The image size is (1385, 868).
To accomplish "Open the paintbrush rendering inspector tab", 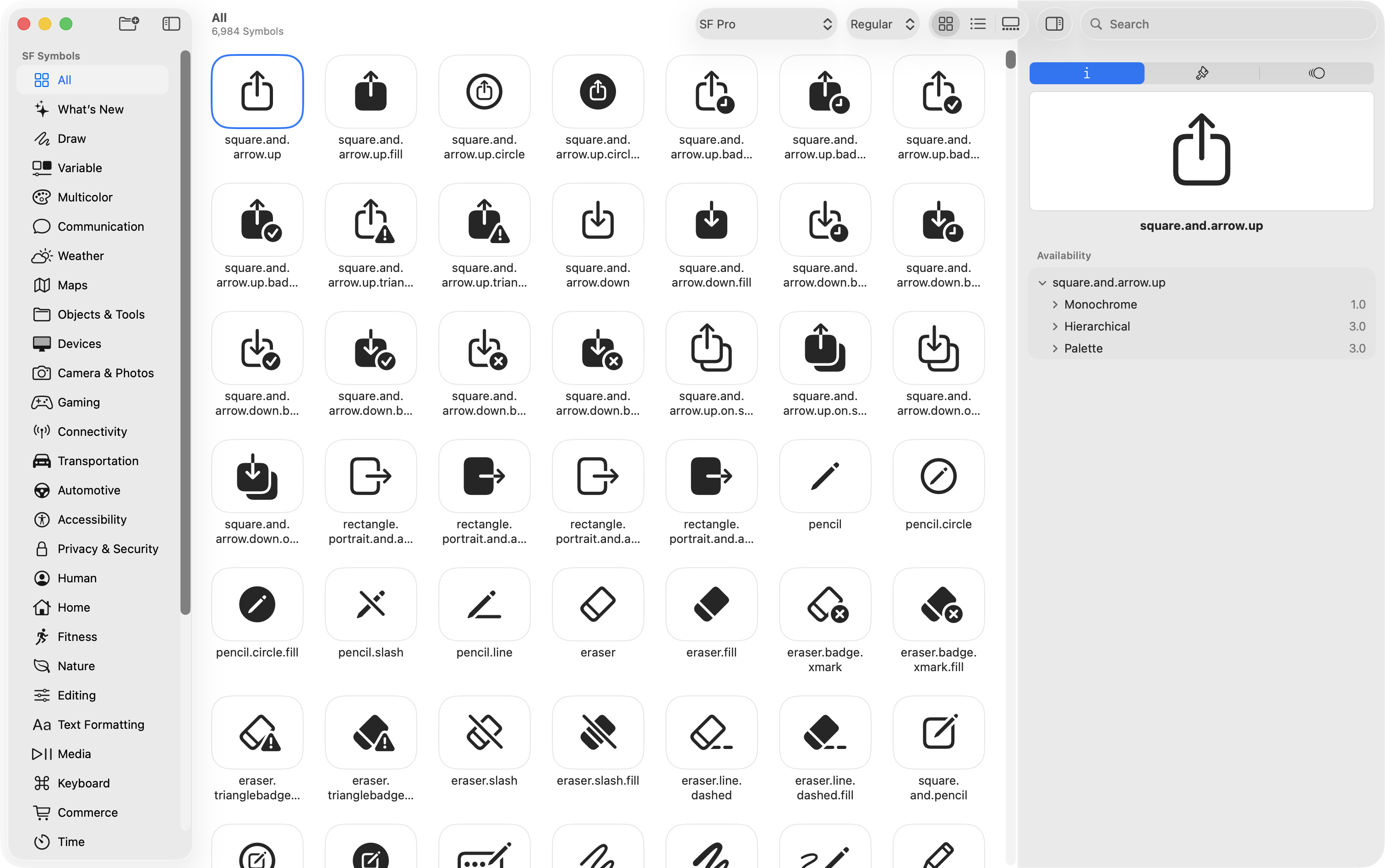I will click(x=1201, y=73).
